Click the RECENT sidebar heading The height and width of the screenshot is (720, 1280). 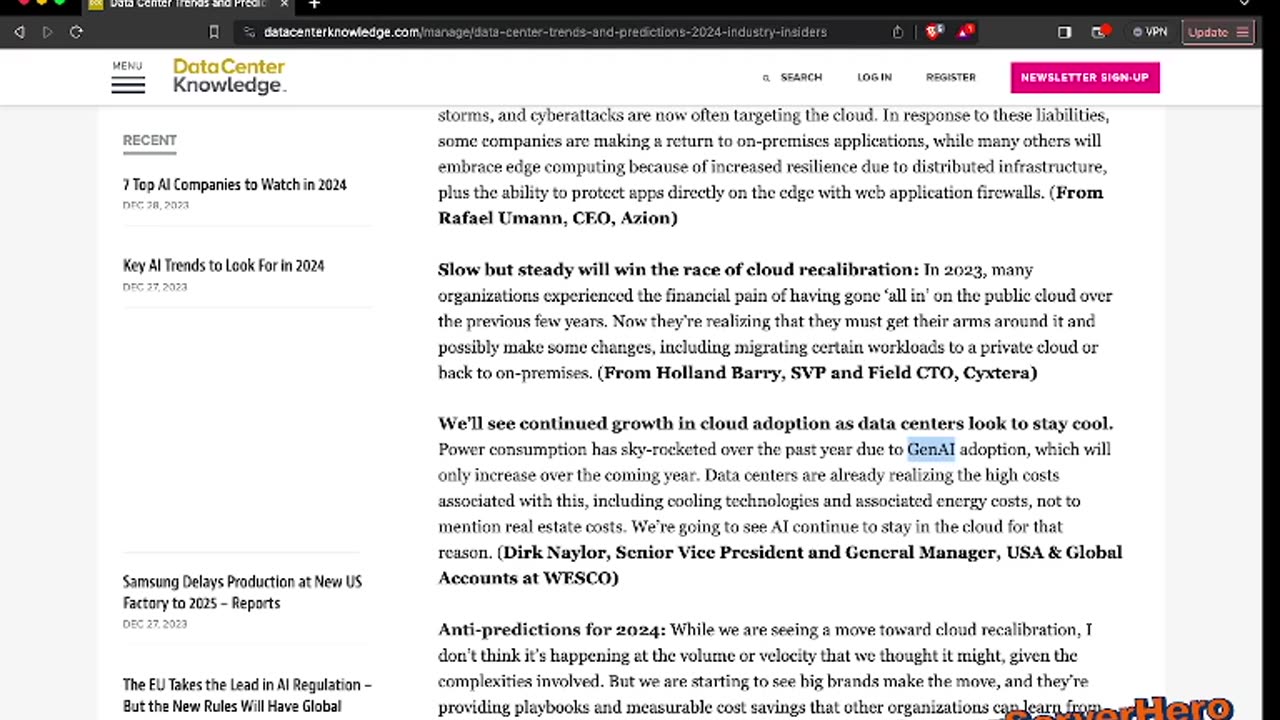click(x=149, y=140)
